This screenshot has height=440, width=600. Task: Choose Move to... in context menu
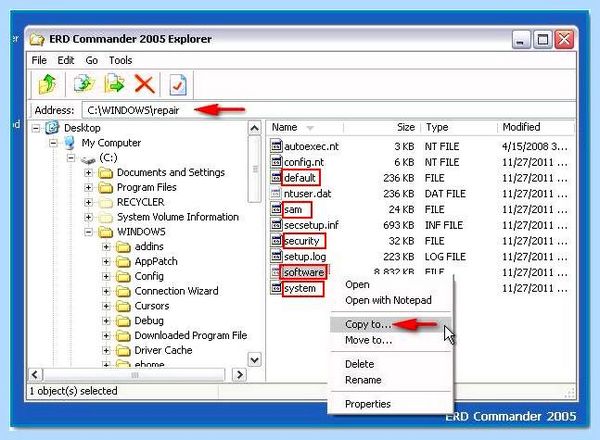(x=390, y=340)
